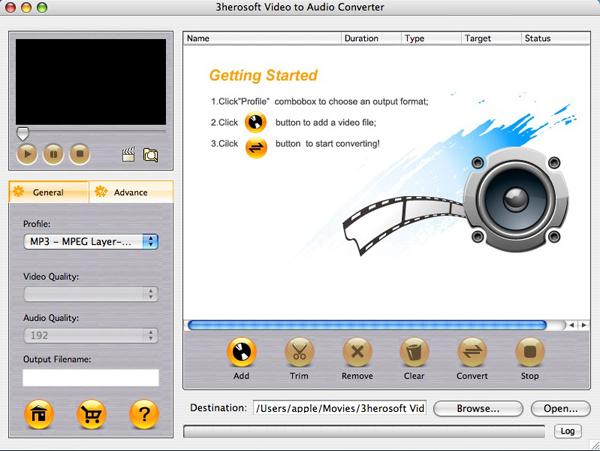Open the Profile combobox

[91, 242]
